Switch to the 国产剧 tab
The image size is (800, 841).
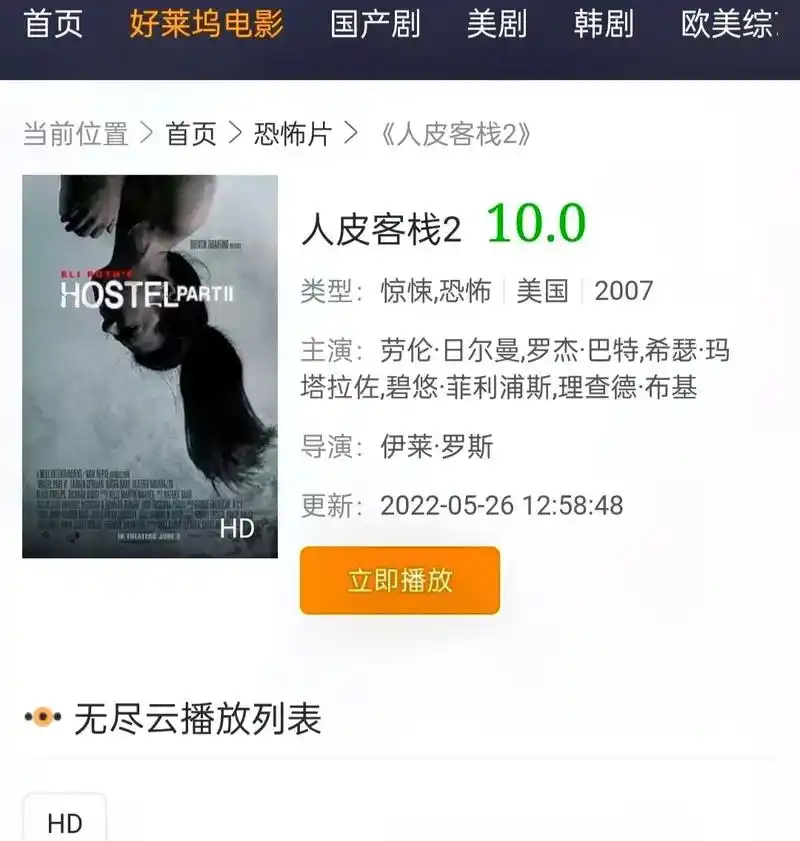pyautogui.click(x=375, y=24)
